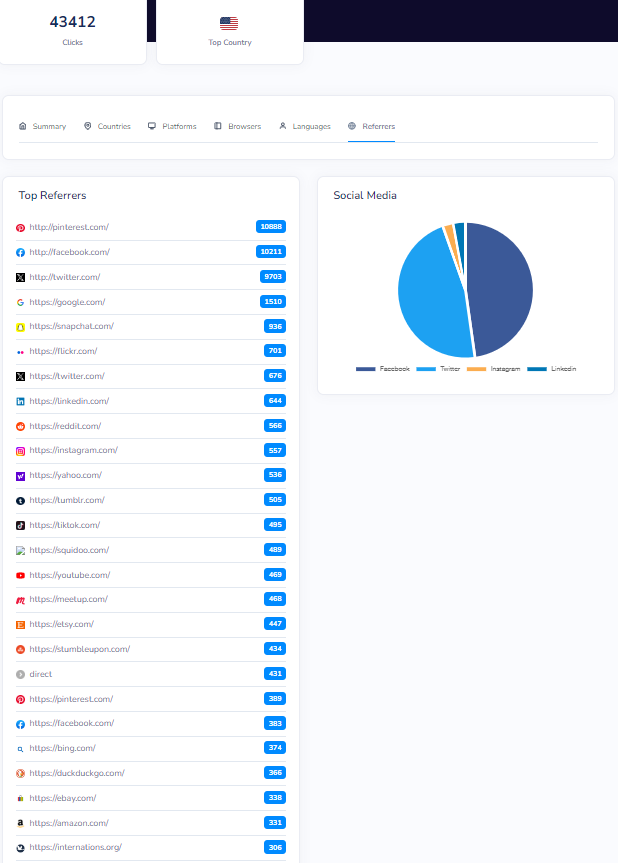Viewport: 618px width, 863px height.
Task: Click the Yahoo icon
Action: pos(20,476)
